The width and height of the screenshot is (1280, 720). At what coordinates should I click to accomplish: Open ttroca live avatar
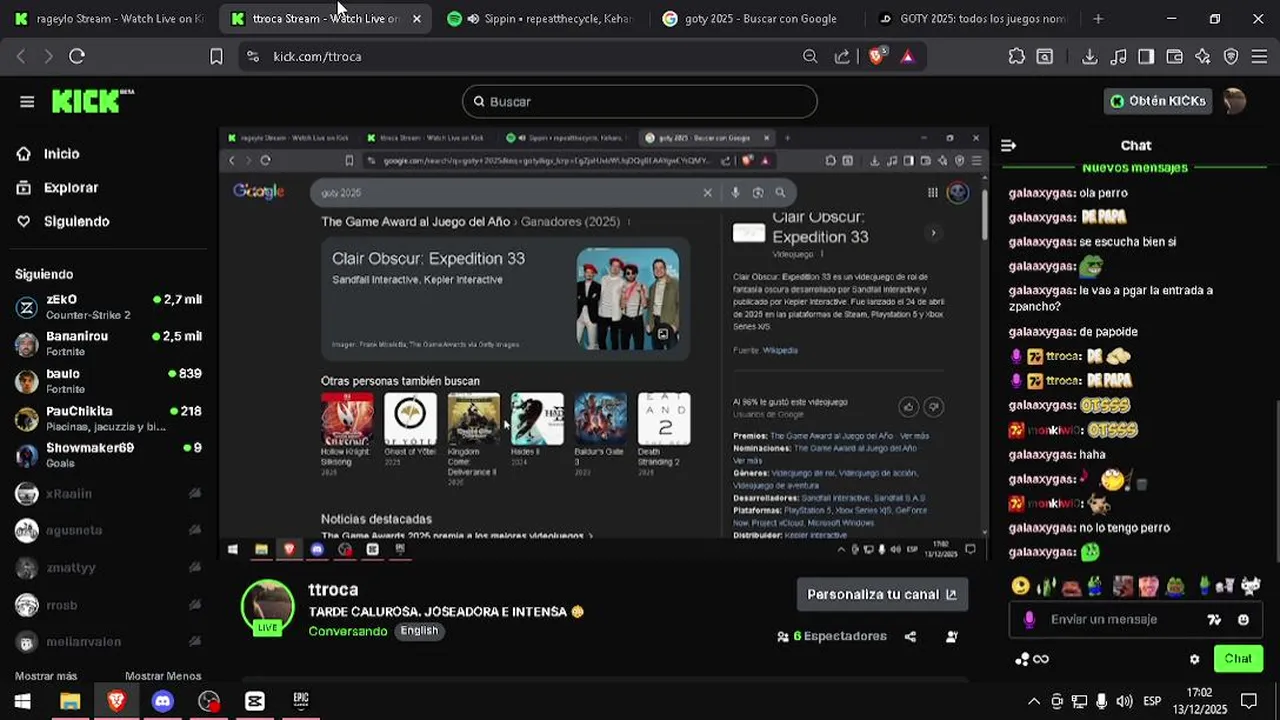267,606
